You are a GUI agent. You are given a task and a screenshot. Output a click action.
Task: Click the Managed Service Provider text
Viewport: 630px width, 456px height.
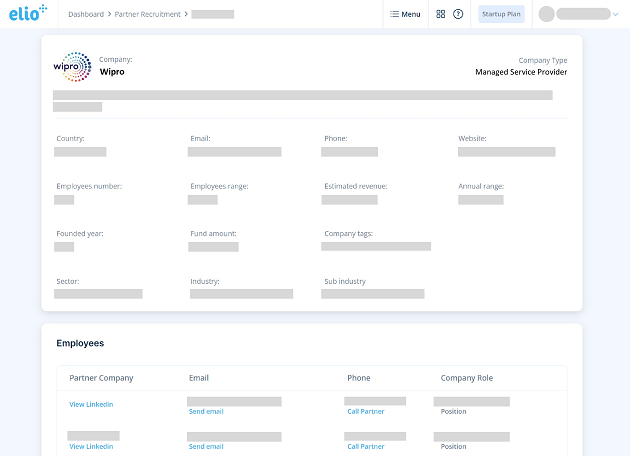coord(521,72)
